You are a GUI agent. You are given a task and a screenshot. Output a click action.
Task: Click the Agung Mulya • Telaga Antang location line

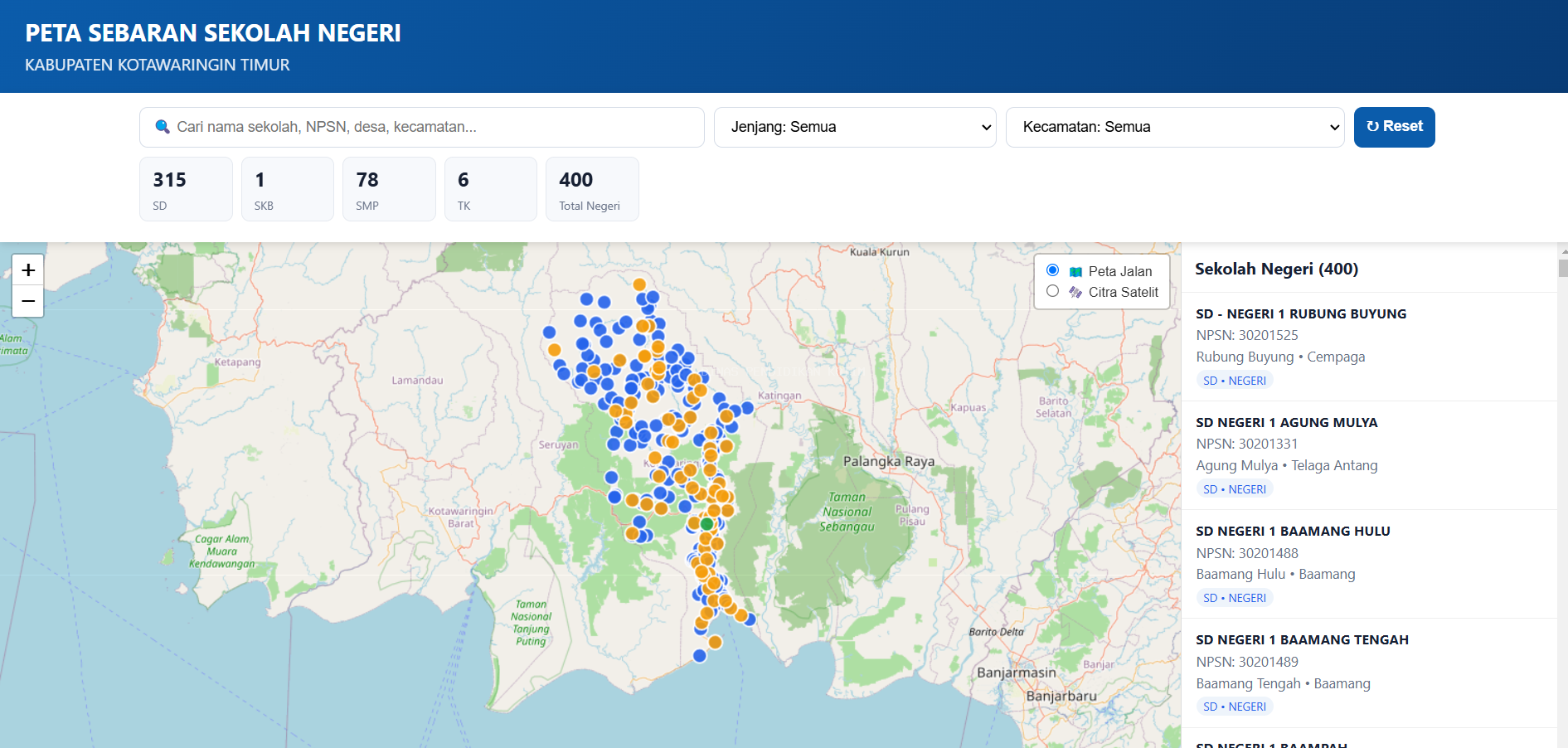tap(1287, 465)
